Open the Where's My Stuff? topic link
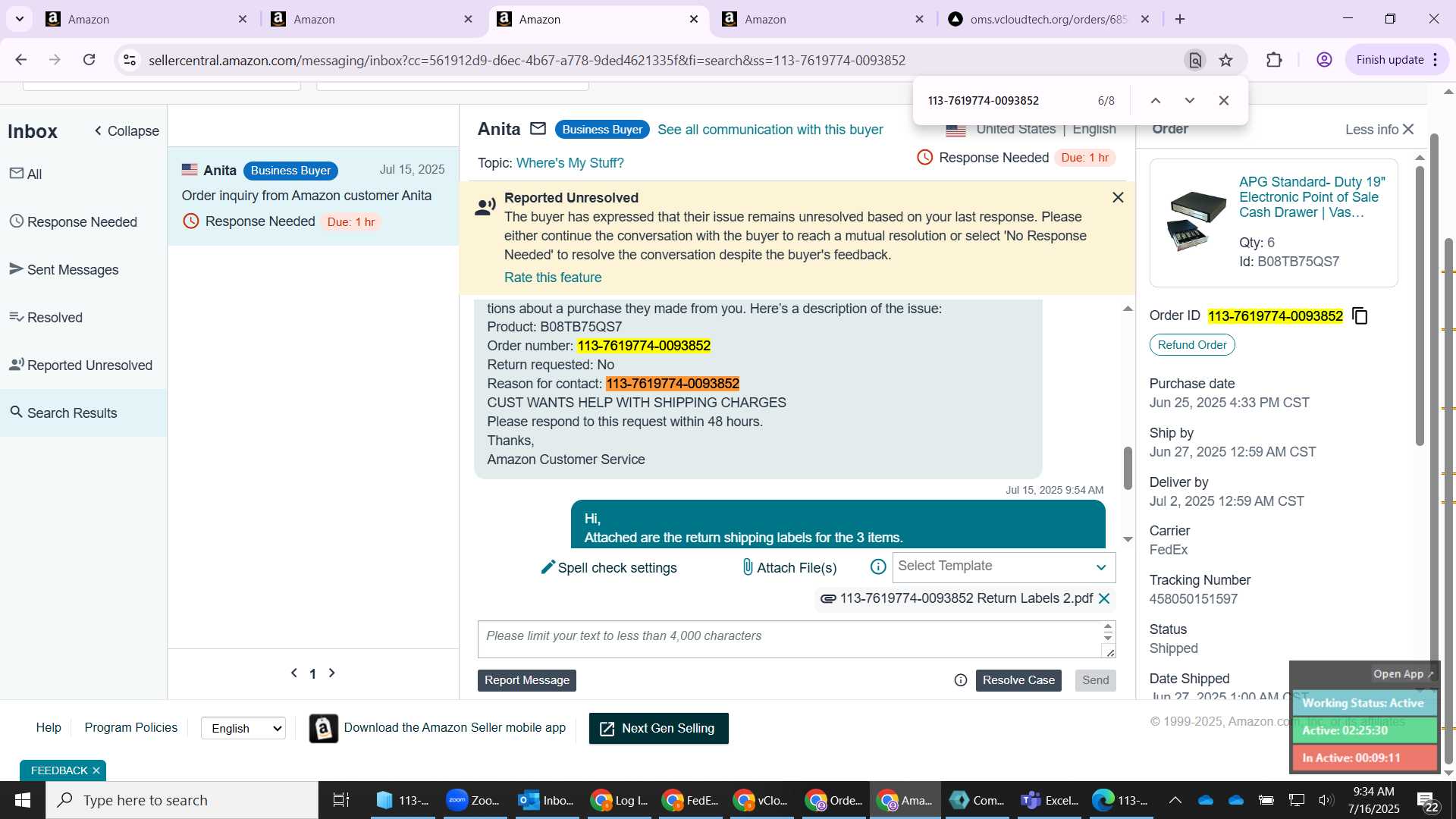This screenshot has width=1456, height=819. tap(570, 163)
